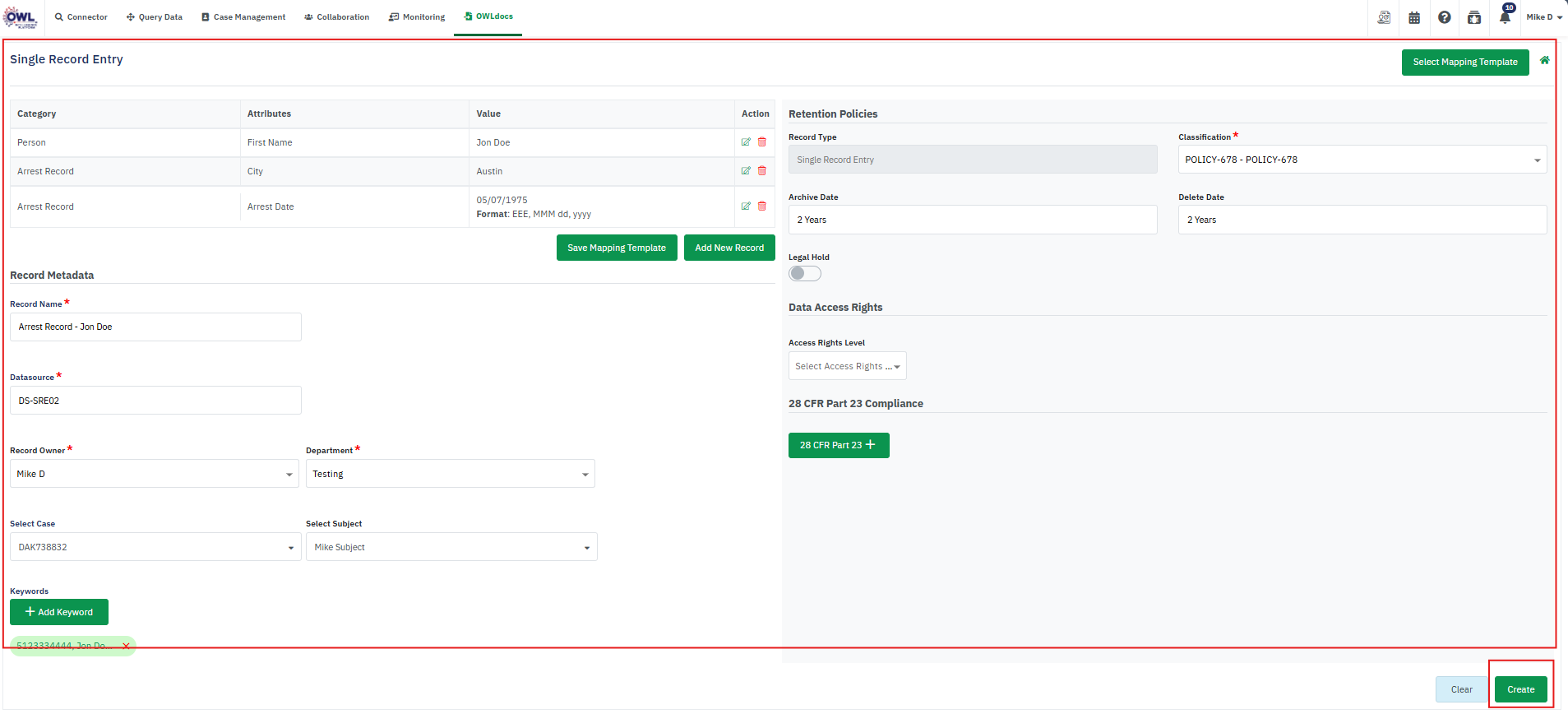Click the help question mark icon

tap(1444, 17)
